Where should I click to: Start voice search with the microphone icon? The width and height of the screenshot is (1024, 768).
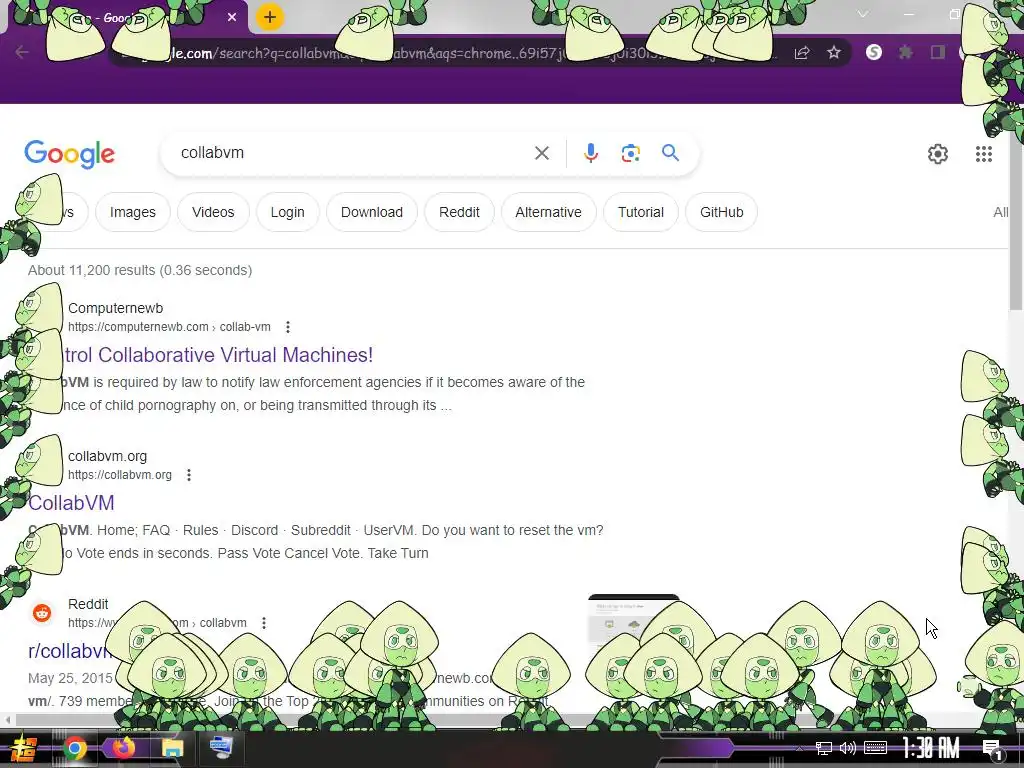590,153
